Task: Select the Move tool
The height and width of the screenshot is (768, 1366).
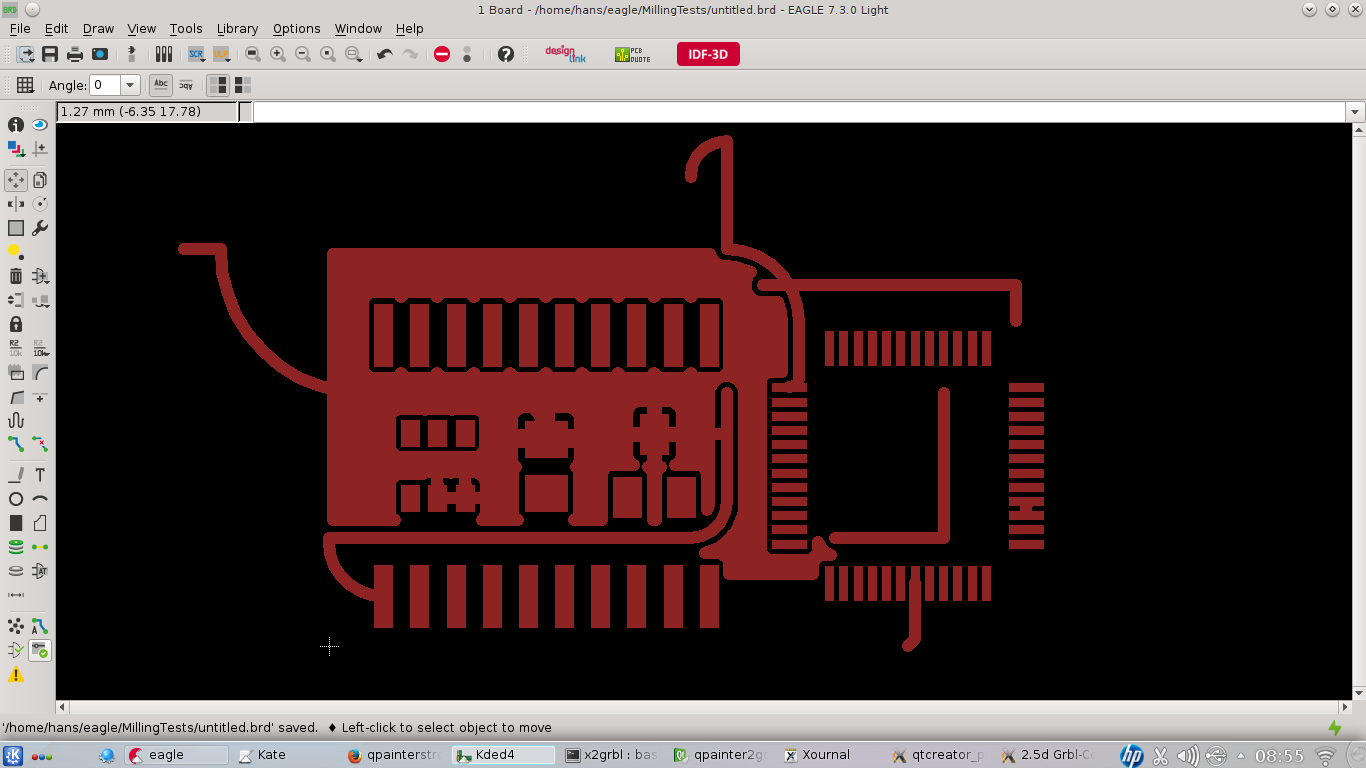Action: click(x=16, y=180)
